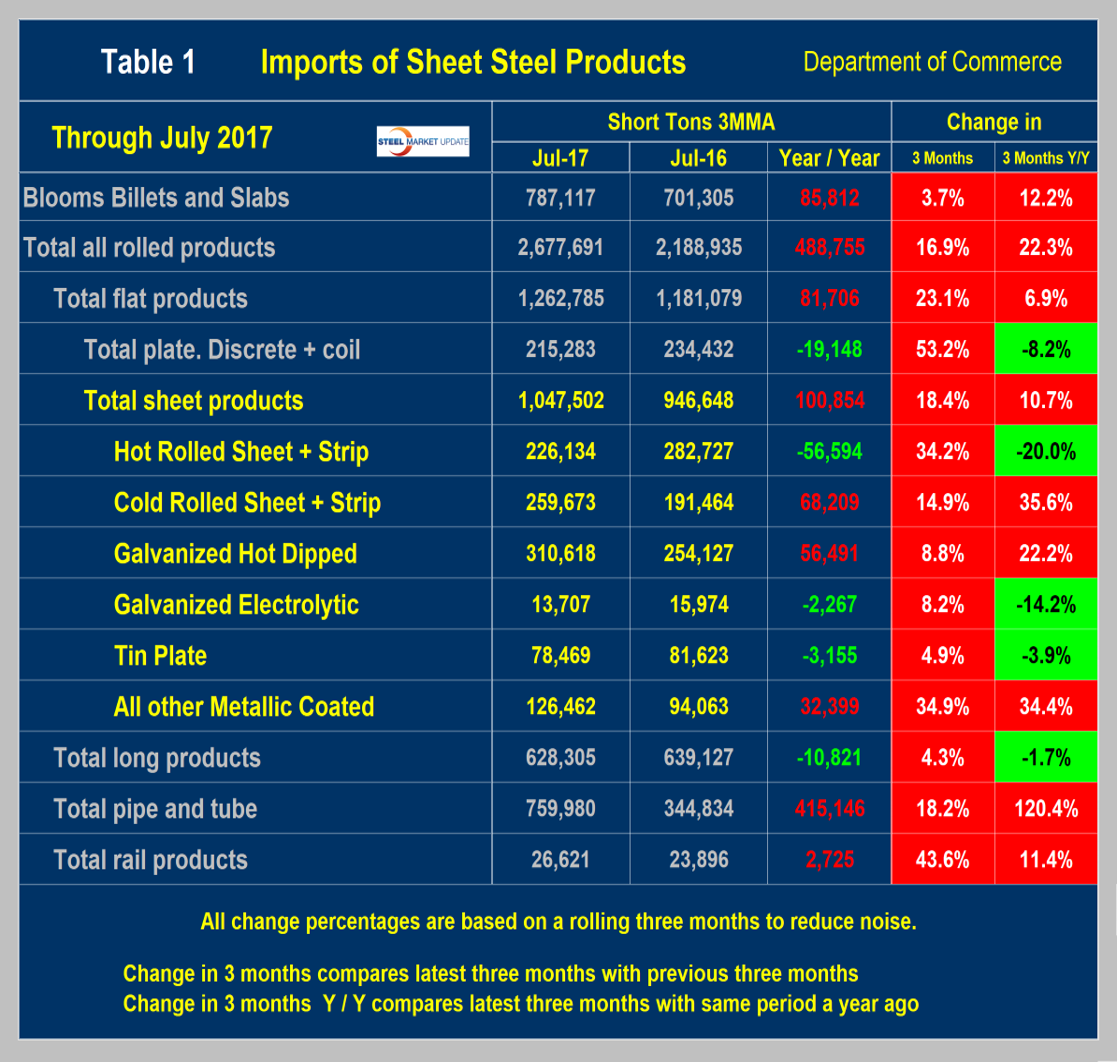This screenshot has width=1117, height=1062.
Task: Click the Year / Year column header
Action: click(x=829, y=158)
